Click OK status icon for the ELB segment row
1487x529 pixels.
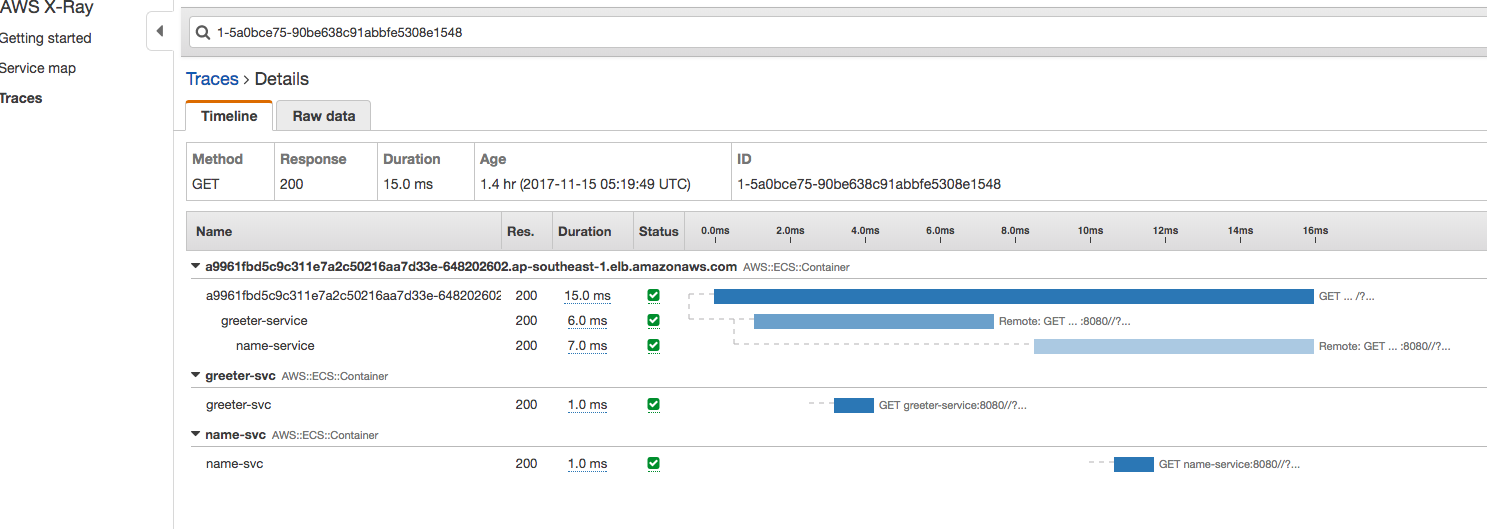654,296
